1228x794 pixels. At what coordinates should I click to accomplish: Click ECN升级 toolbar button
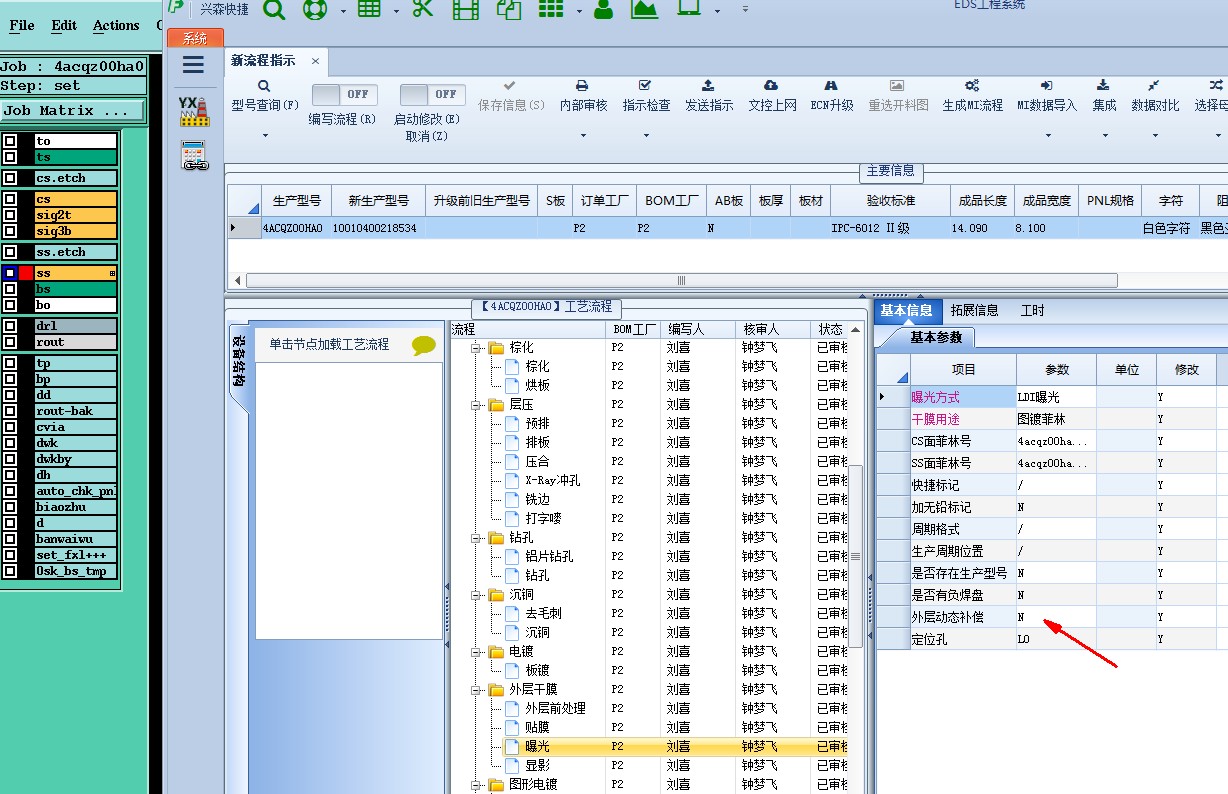tap(832, 96)
